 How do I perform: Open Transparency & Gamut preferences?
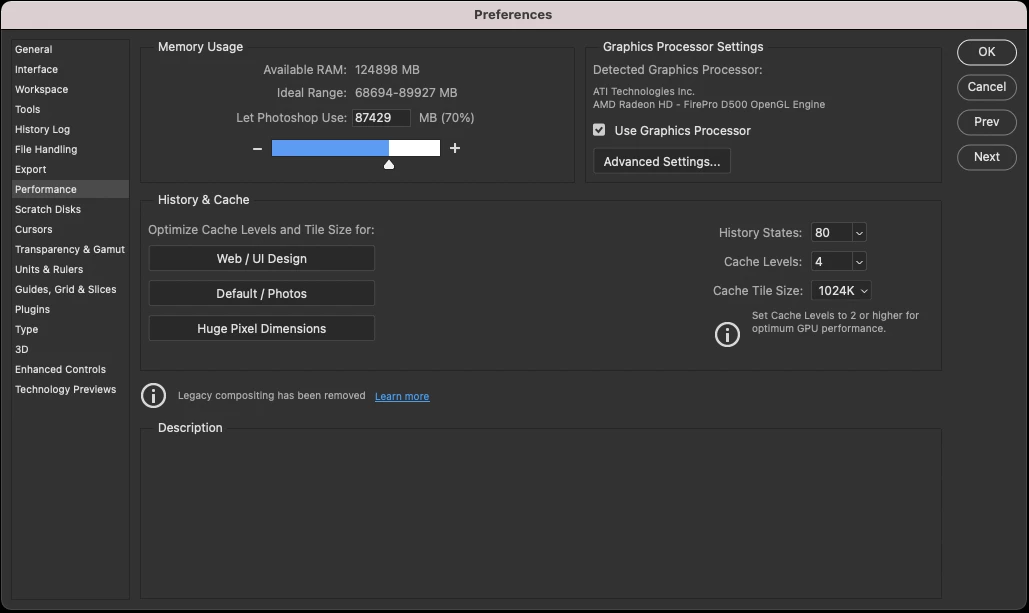[x=70, y=249]
